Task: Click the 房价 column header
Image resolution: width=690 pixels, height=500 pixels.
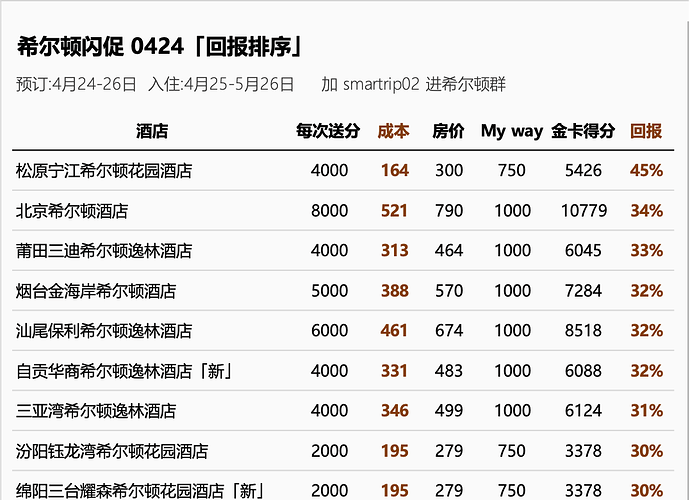Action: [x=448, y=131]
